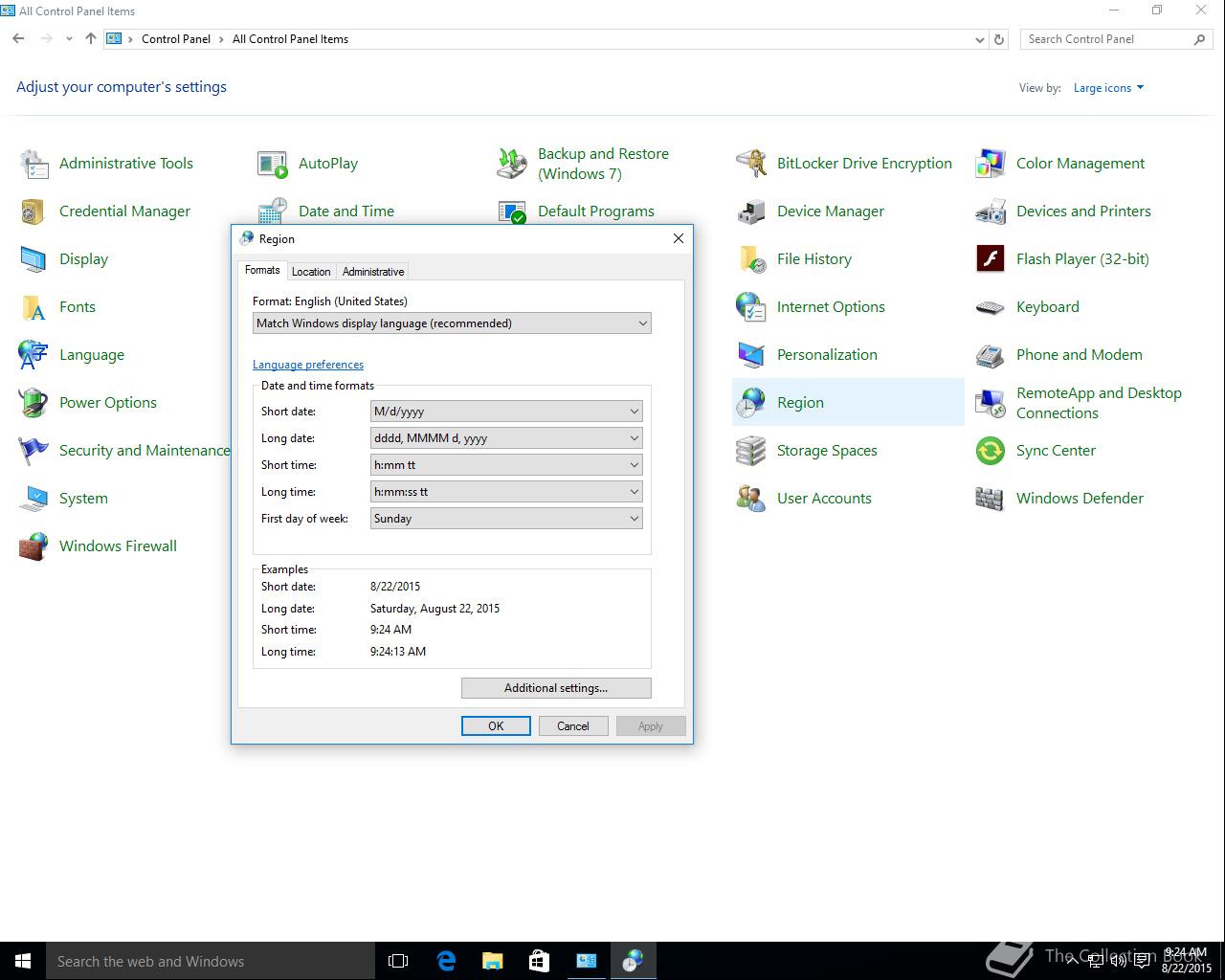Screen dimensions: 1225x980
Task: Open RemoteApp and Desktop Connections icon
Action: click(991, 403)
